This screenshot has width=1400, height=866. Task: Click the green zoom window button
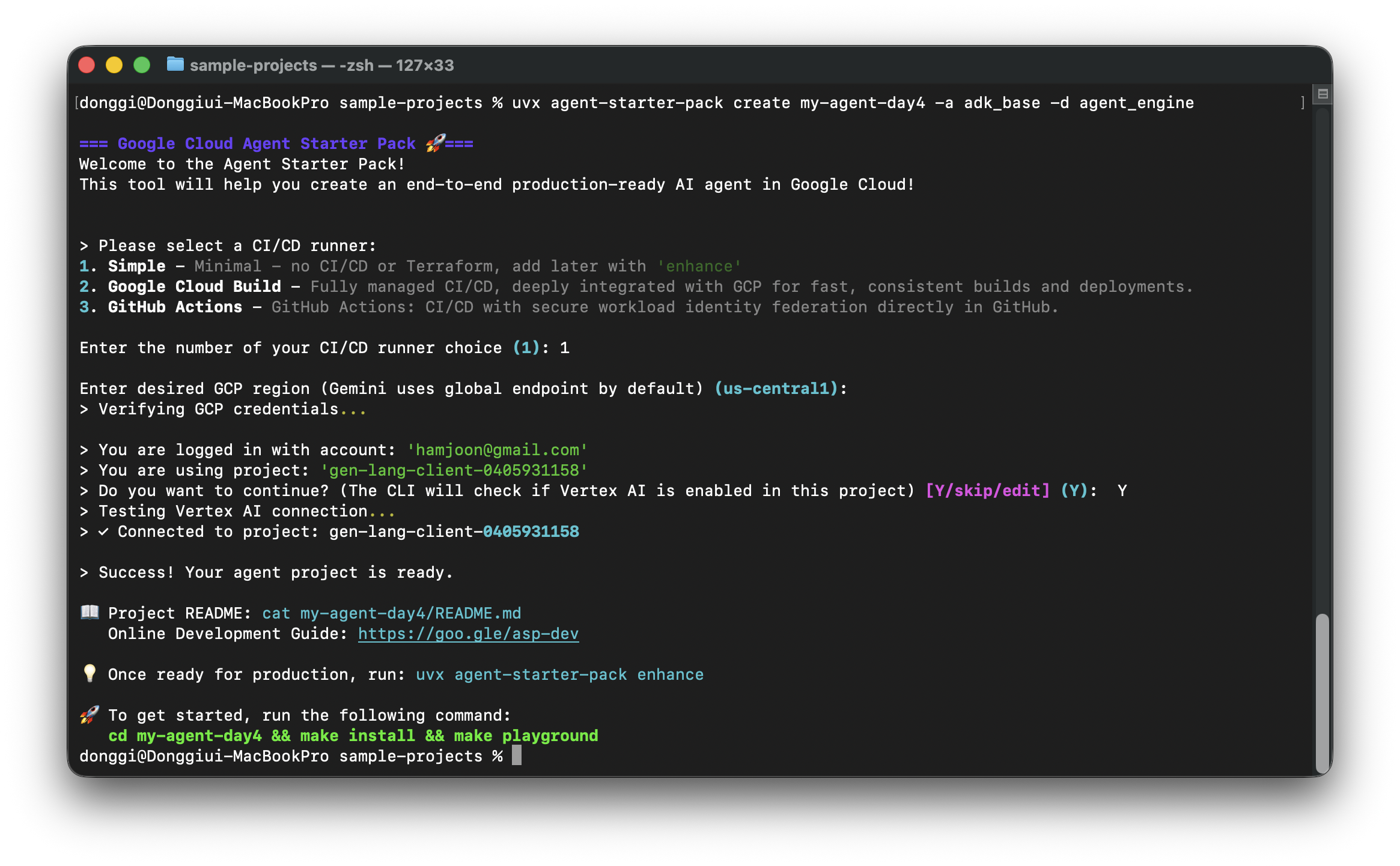coord(142,65)
